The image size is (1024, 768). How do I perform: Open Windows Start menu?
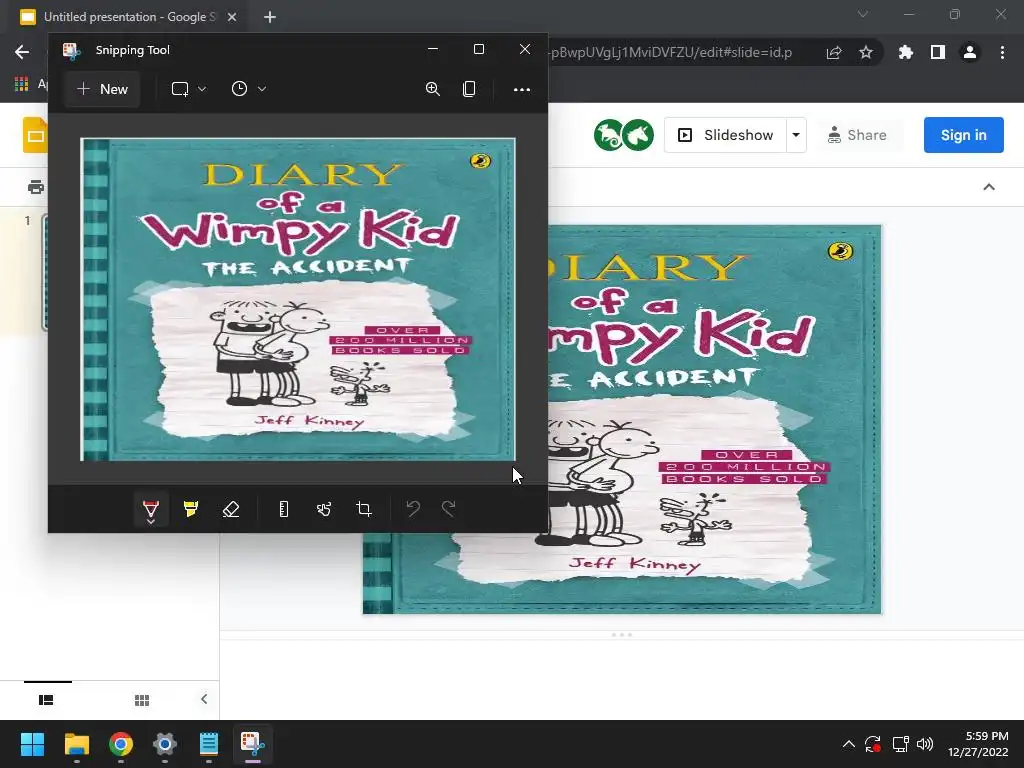(32, 744)
